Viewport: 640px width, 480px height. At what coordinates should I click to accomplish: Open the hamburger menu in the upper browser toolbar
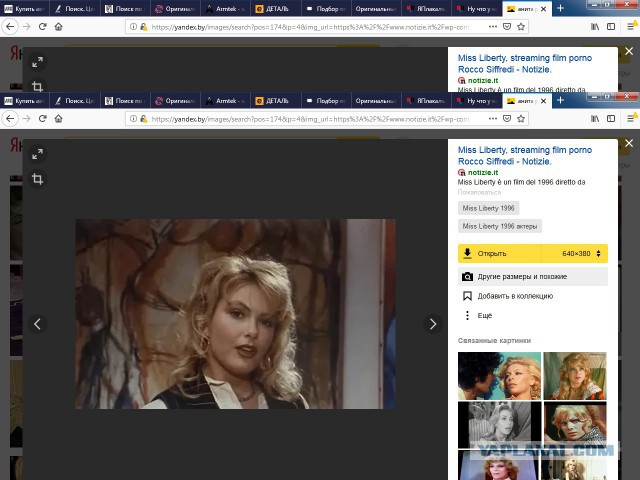pos(631,27)
